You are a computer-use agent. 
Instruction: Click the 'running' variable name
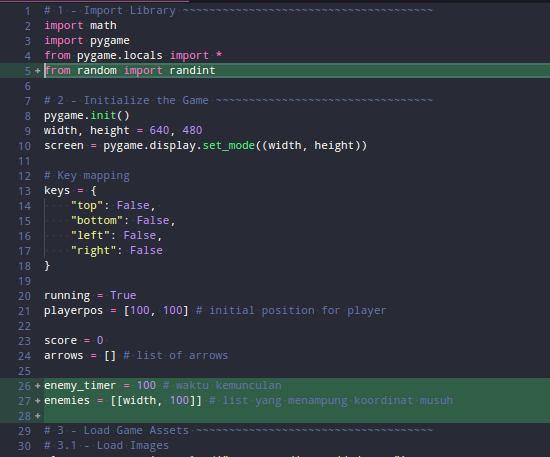click(67, 296)
